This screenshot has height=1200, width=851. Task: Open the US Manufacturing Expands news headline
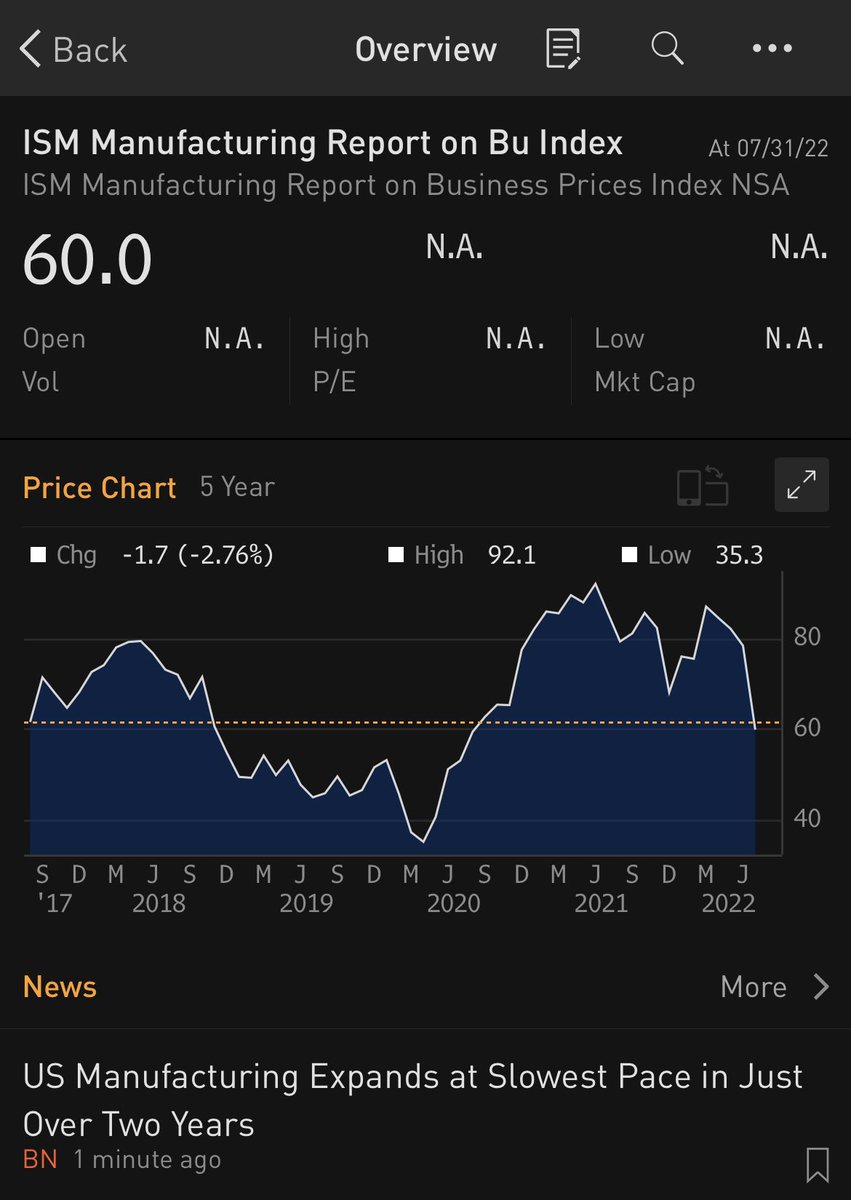(413, 1099)
